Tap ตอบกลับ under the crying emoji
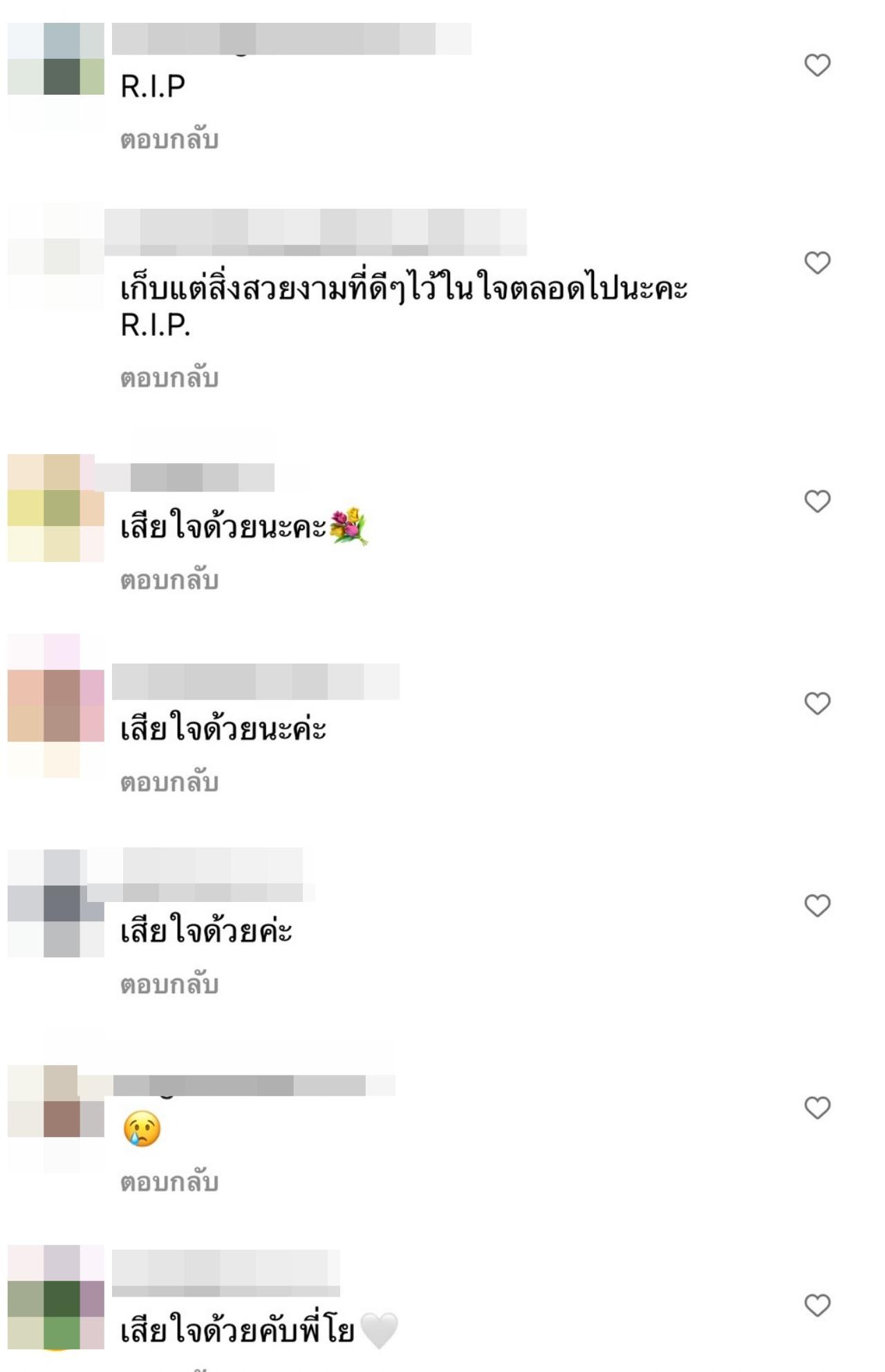Viewport: 885px width, 1372px height. pos(169,1181)
